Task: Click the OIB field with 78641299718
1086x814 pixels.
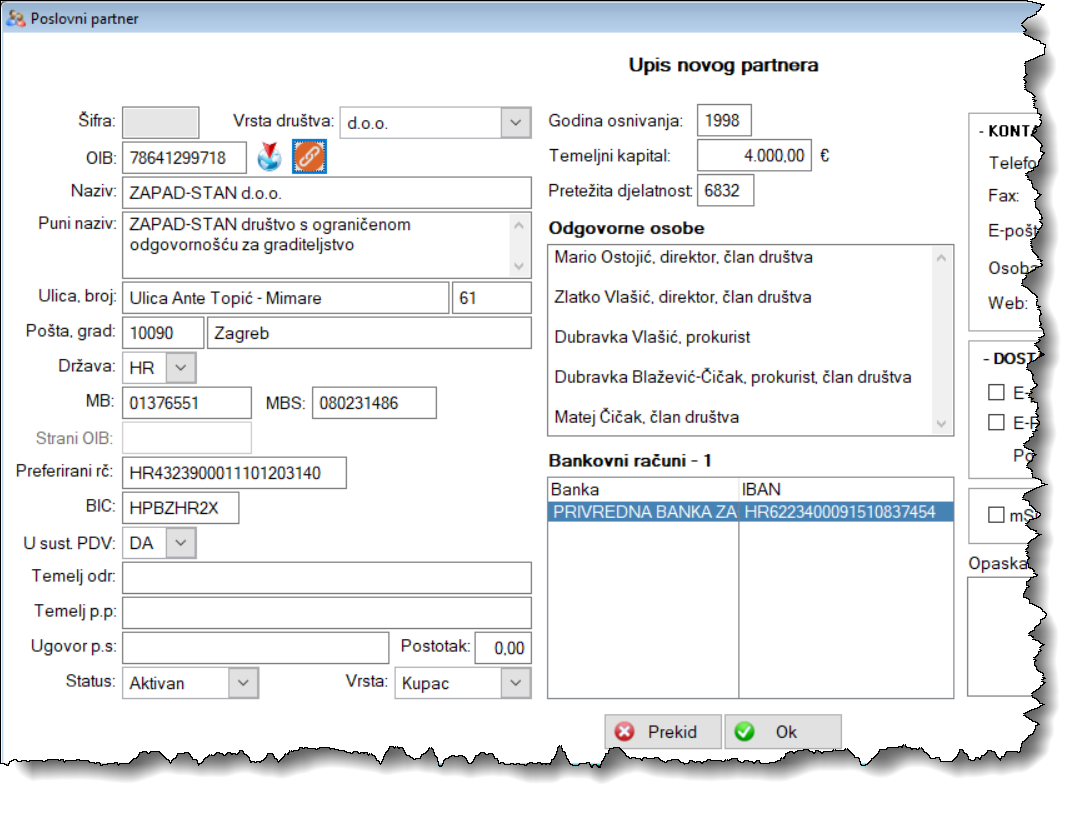Action: click(184, 158)
